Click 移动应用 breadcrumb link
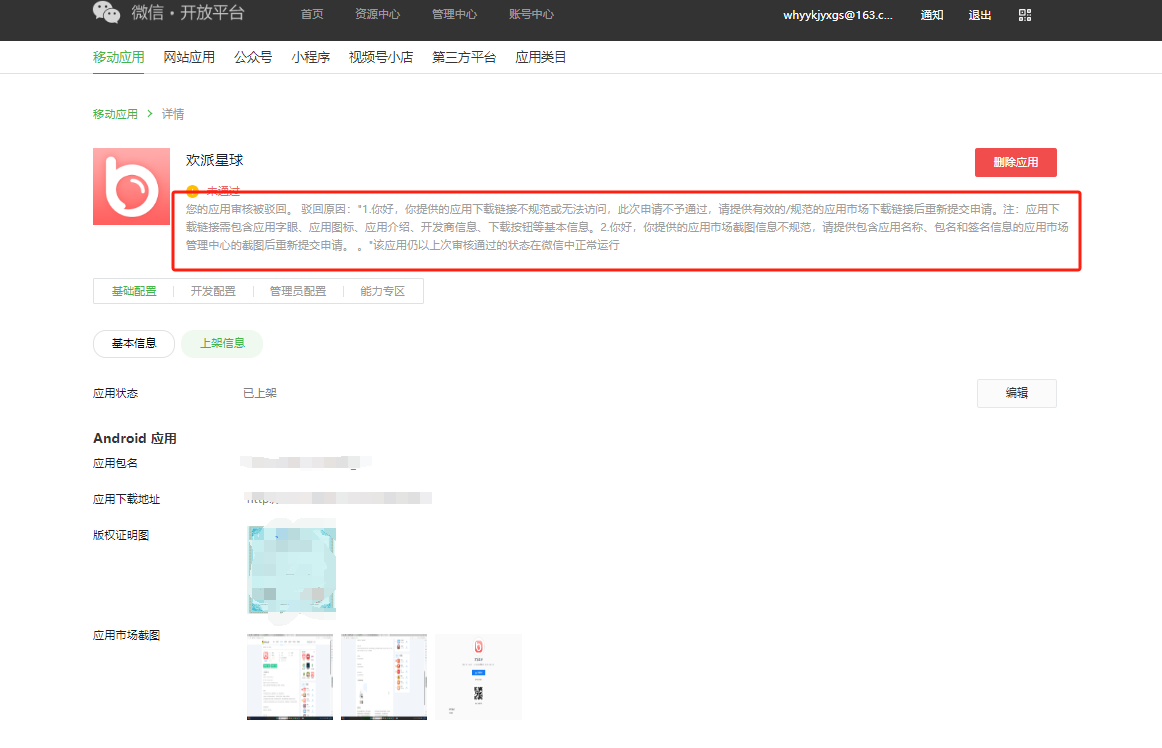 pos(115,114)
